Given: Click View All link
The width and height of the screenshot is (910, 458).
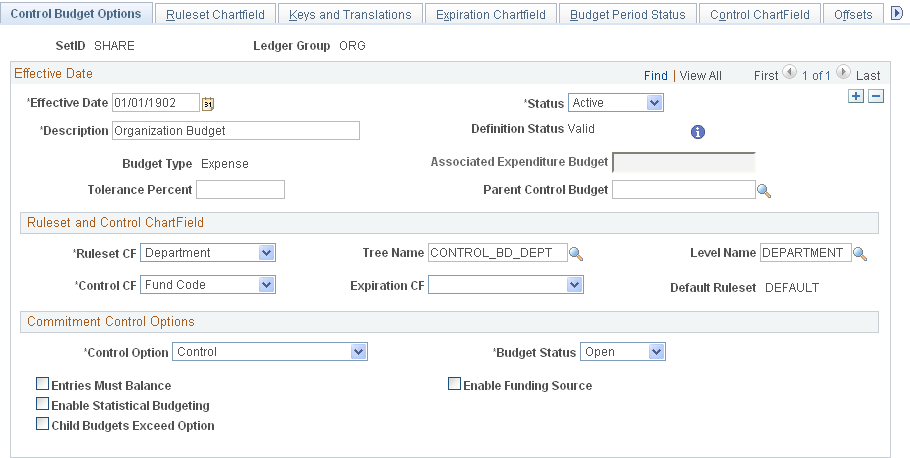Looking at the screenshot, I should point(700,75).
